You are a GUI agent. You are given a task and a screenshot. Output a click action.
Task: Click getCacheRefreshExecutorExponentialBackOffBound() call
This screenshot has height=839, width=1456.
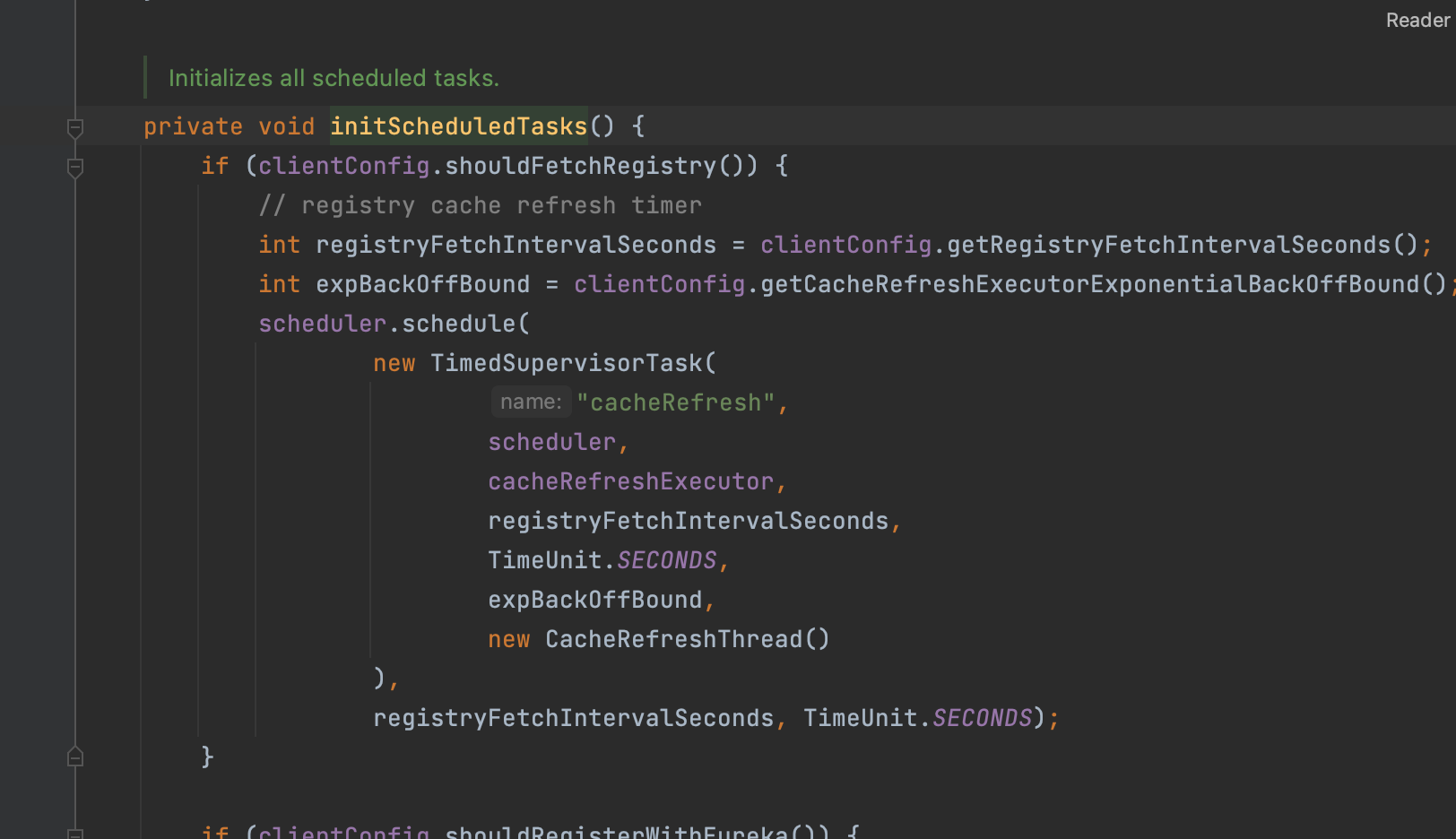1104,284
